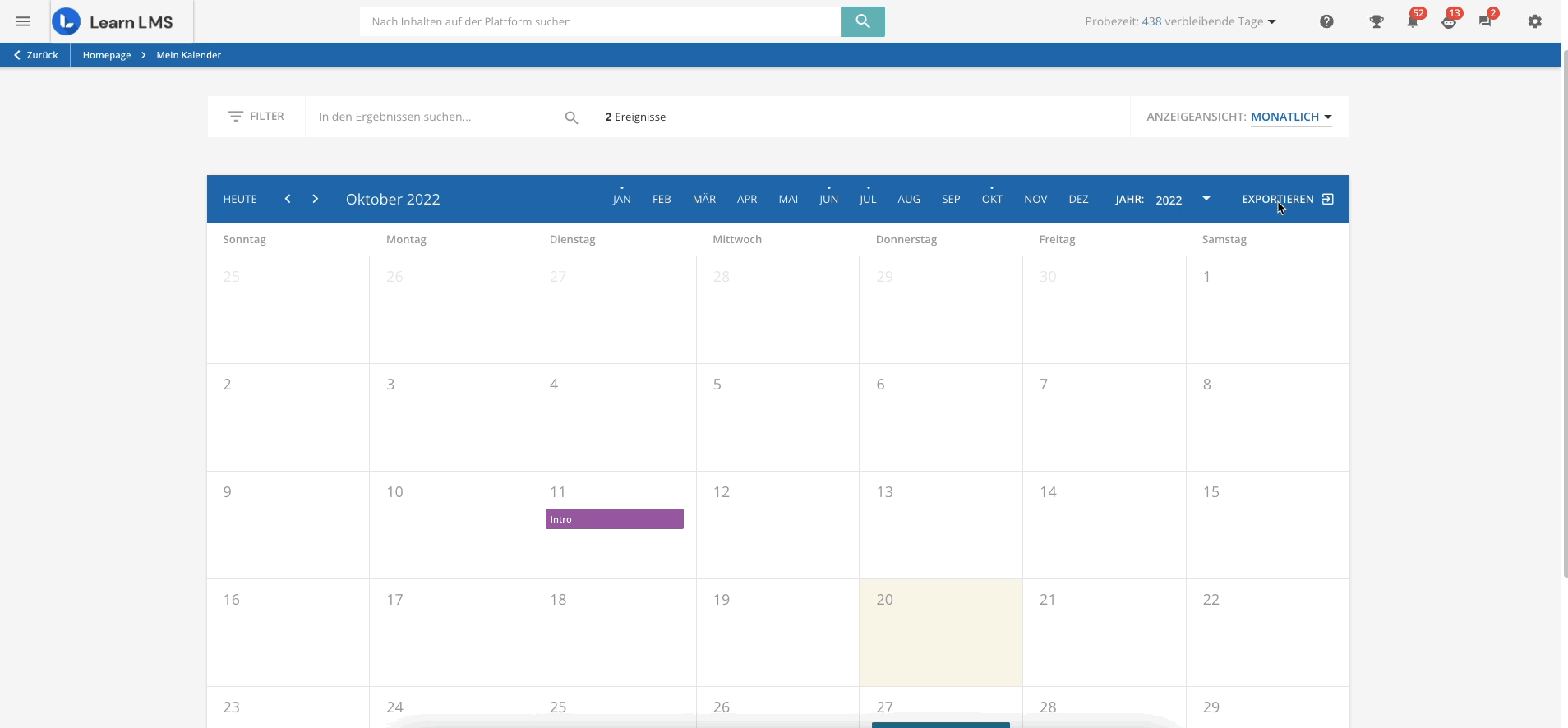
Task: Click the 'Dienstag' column header
Action: point(573,239)
